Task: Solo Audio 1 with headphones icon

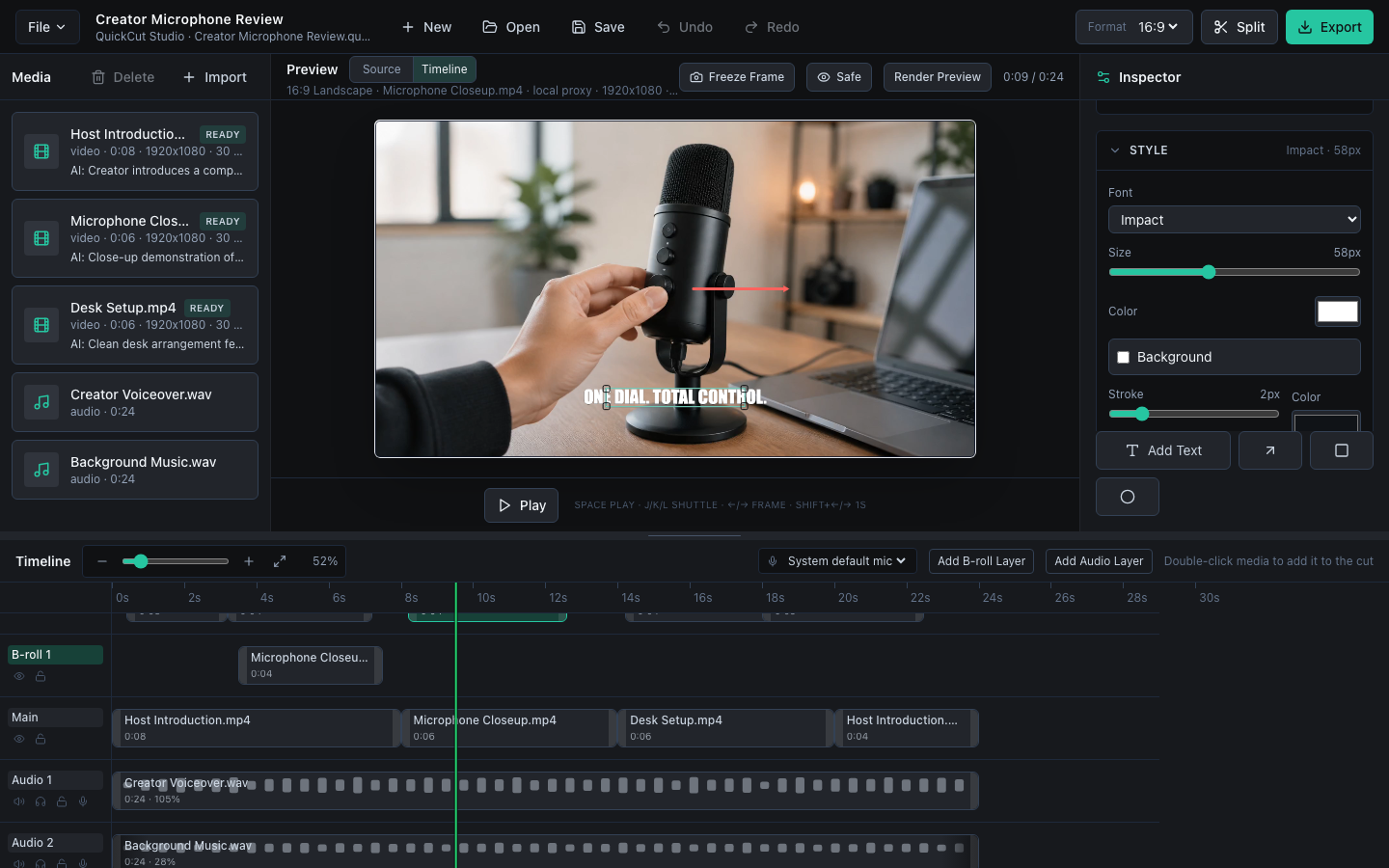Action: [41, 802]
